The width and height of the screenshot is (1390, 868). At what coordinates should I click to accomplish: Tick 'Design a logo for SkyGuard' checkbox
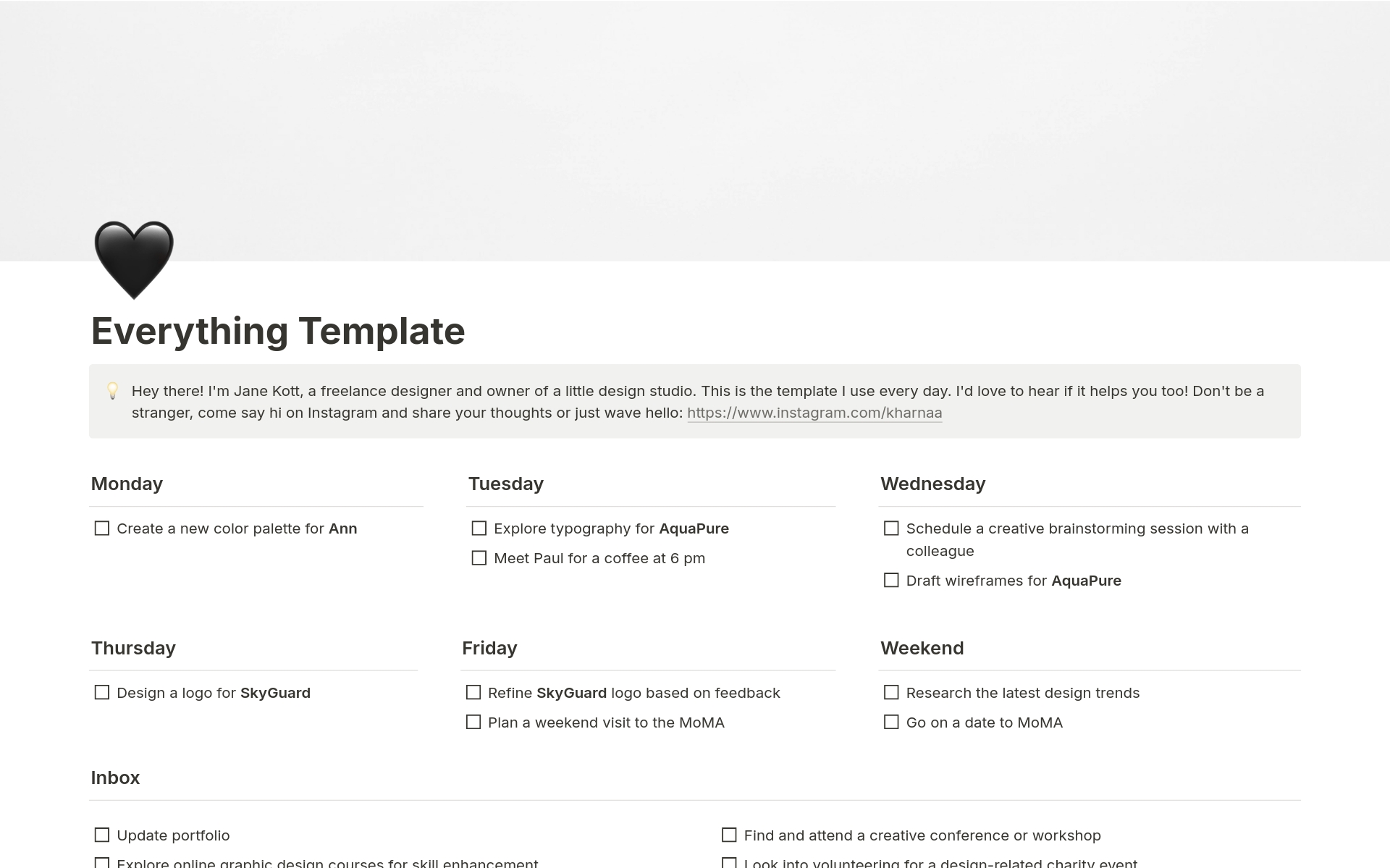coord(102,693)
